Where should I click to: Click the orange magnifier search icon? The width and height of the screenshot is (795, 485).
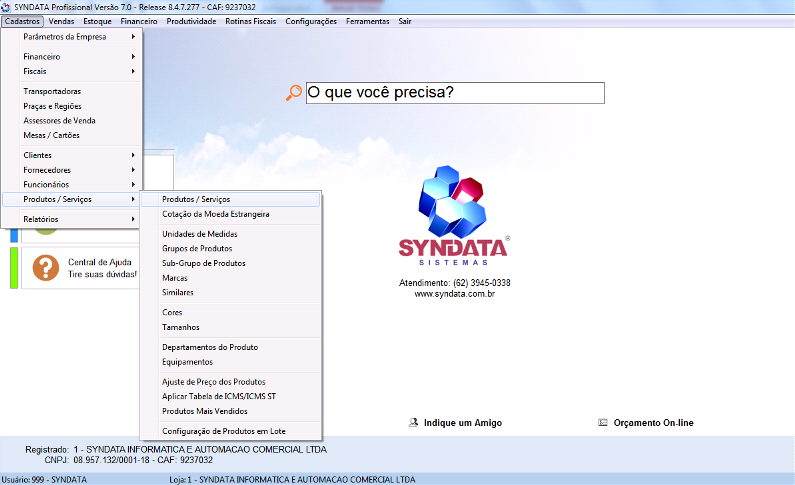[x=294, y=93]
